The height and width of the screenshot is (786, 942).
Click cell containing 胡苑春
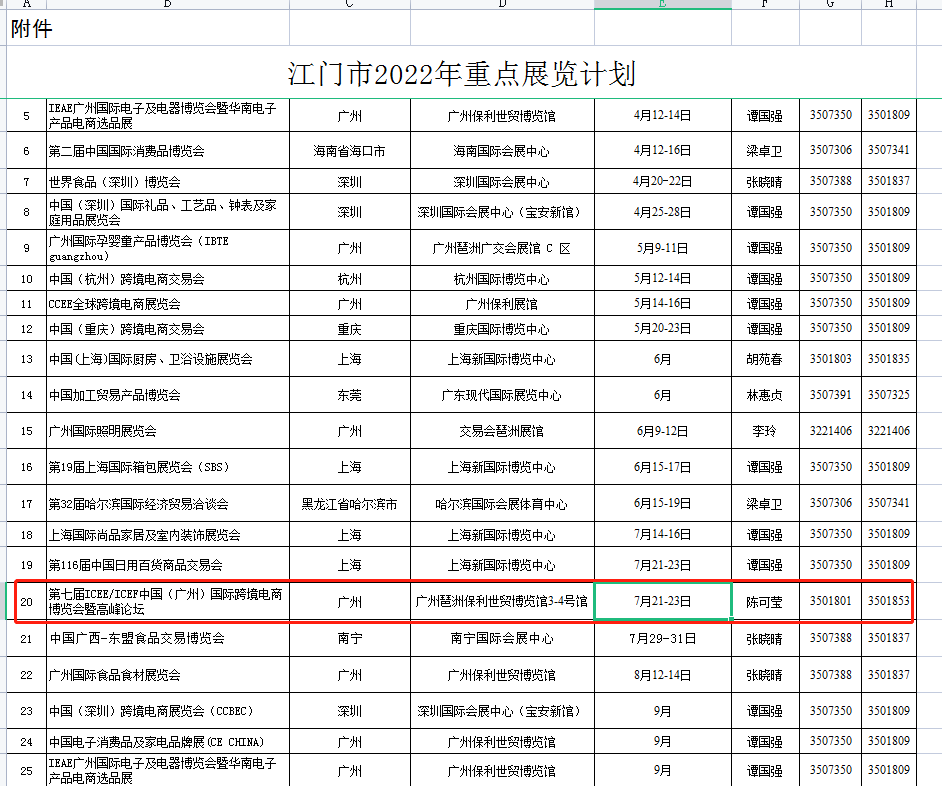click(765, 359)
